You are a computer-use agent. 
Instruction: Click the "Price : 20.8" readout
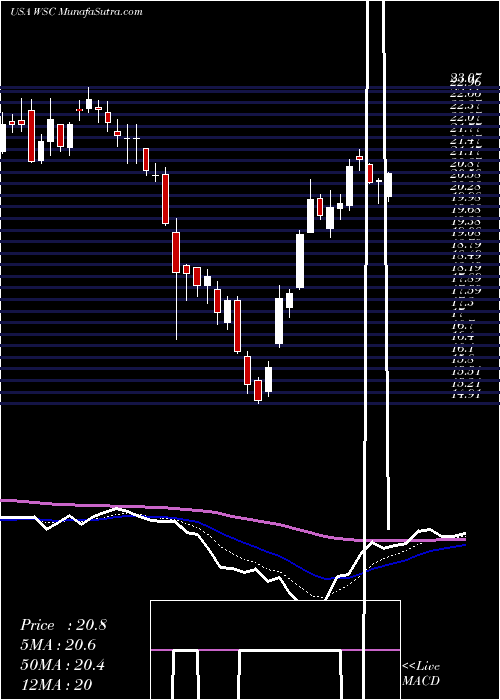[x=63, y=625]
